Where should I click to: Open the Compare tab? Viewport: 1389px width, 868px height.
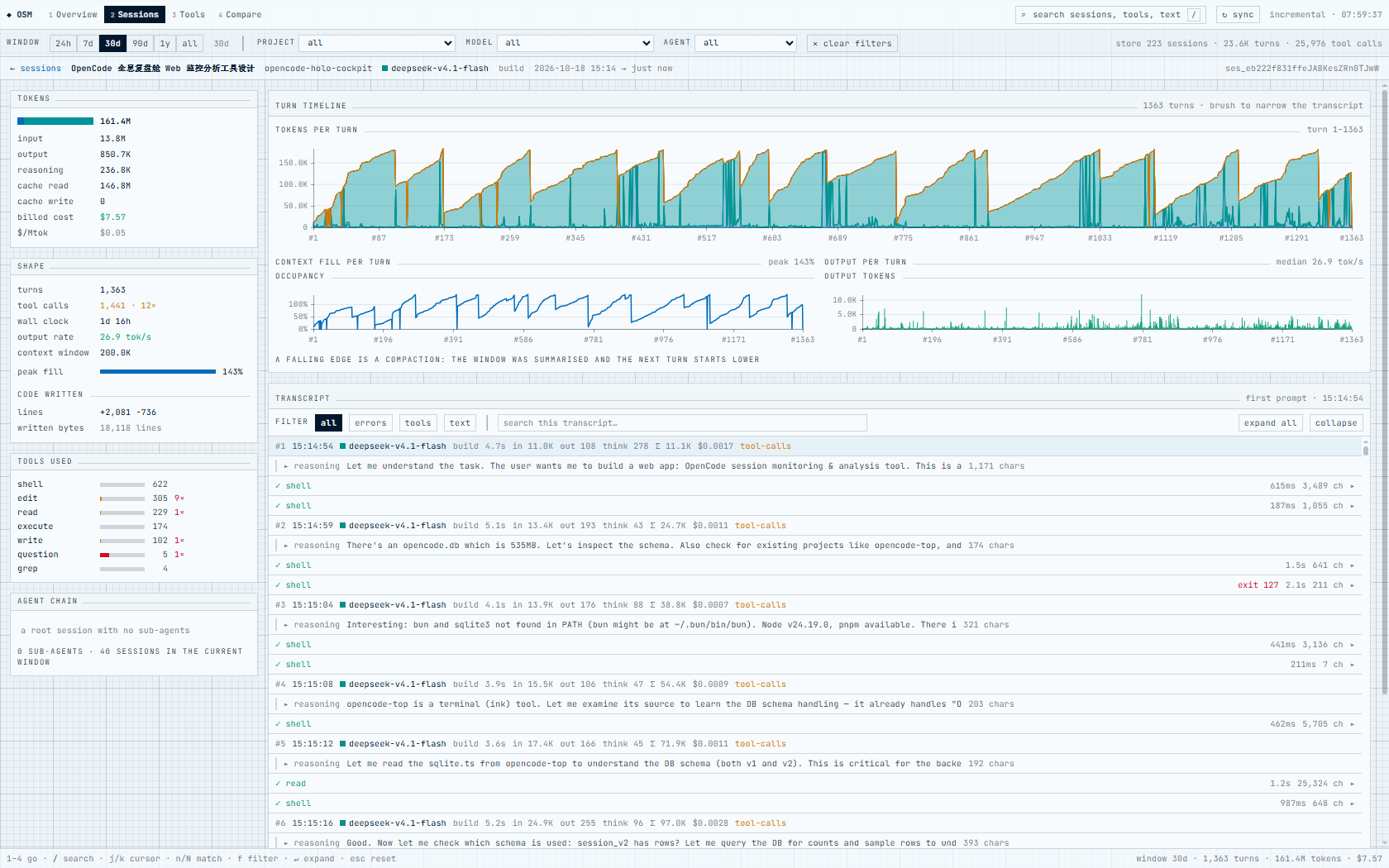(x=240, y=15)
